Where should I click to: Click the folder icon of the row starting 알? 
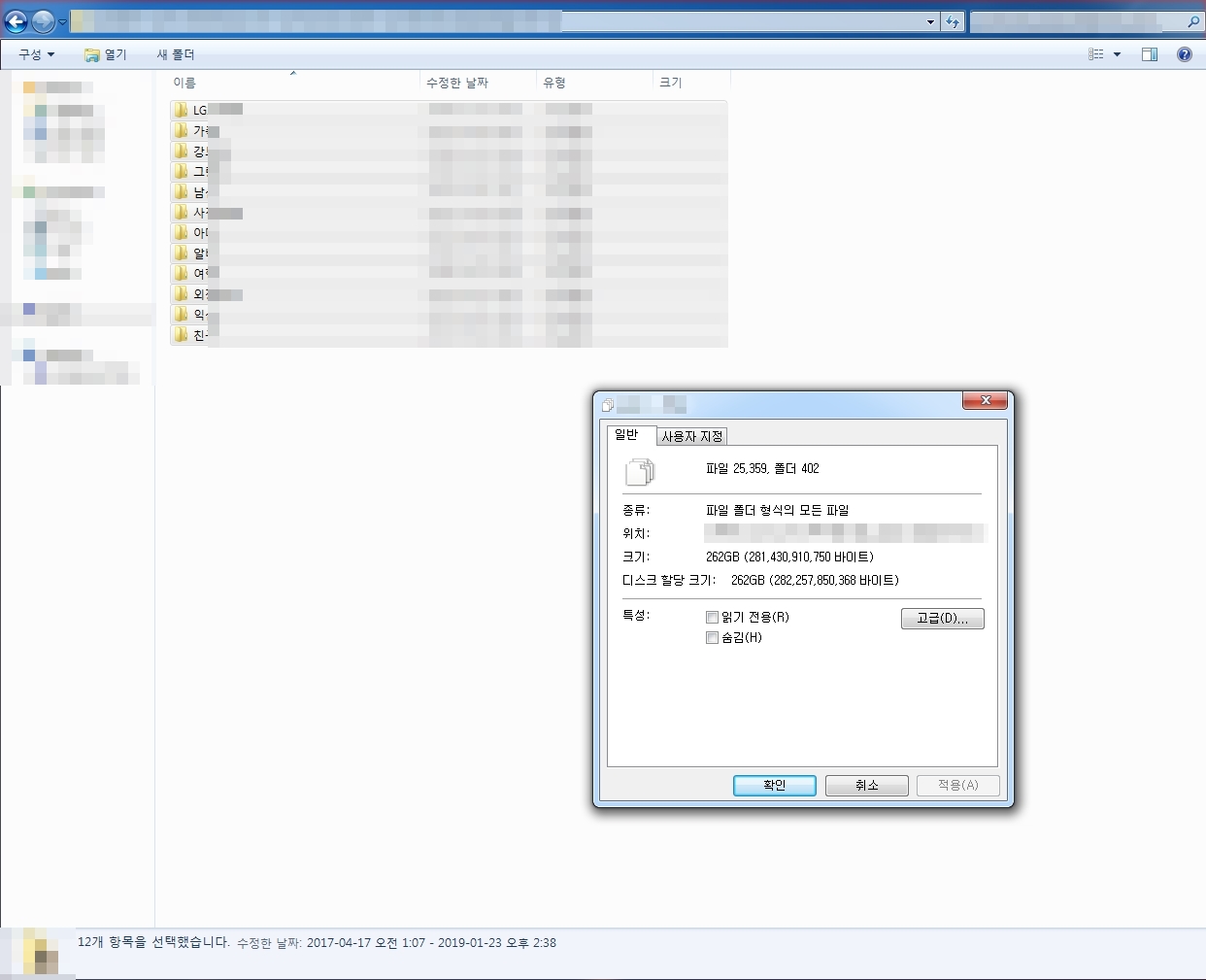(181, 253)
